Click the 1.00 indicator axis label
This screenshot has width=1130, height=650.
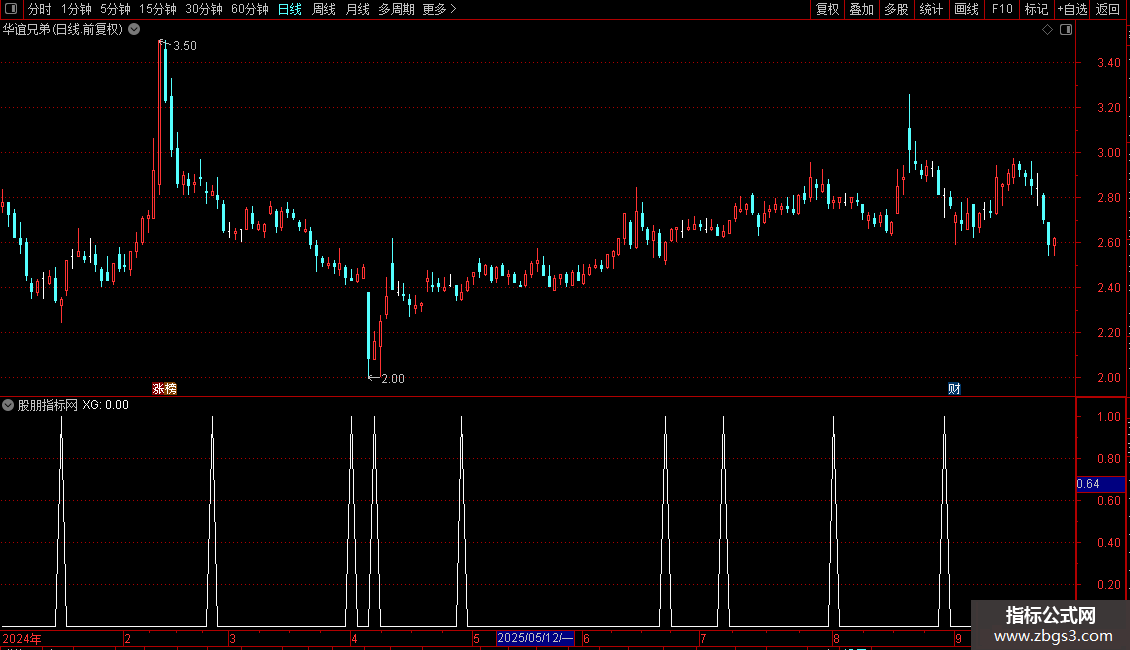tap(1108, 417)
